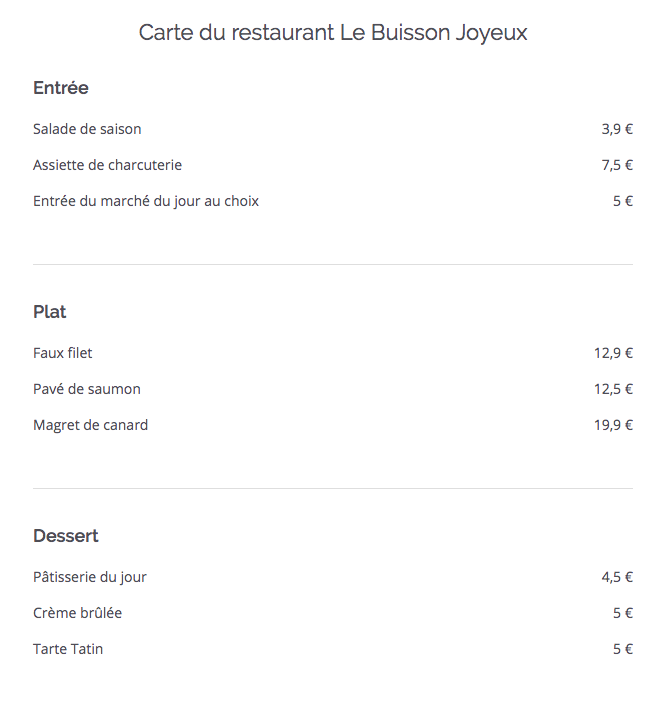Select the Faux filet dish
Viewport: 657px width, 715px height.
63,353
